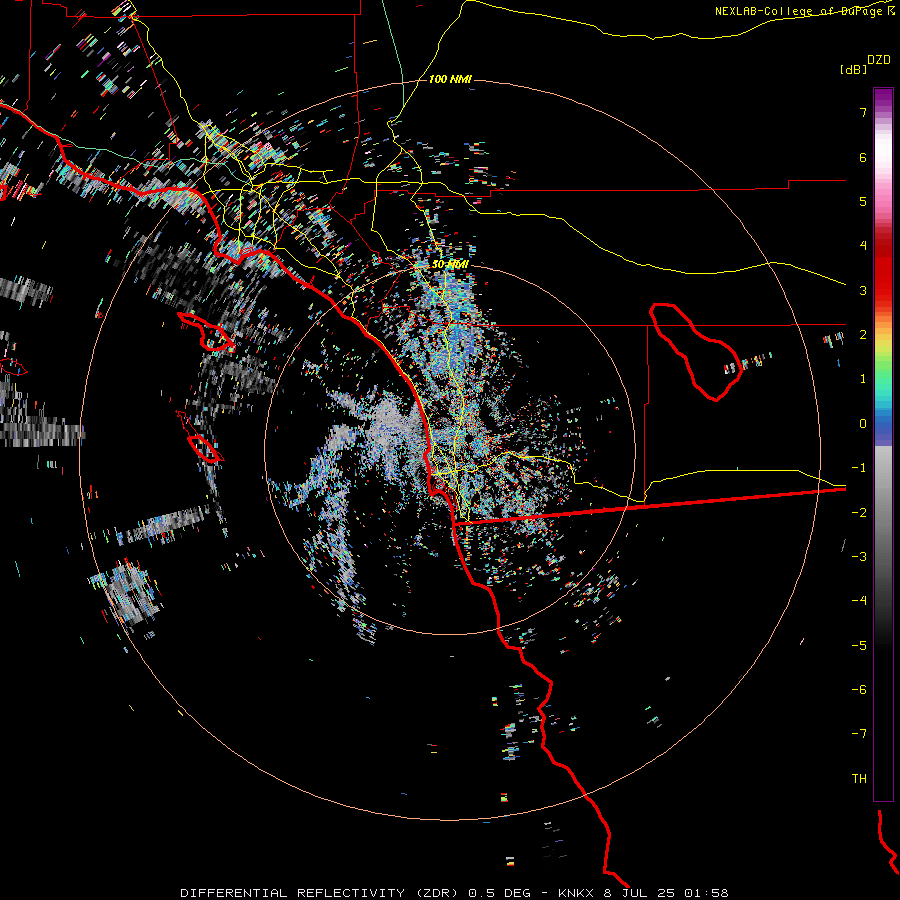Click the -1 dB label on the scale
The width and height of the screenshot is (900, 900).
click(859, 468)
